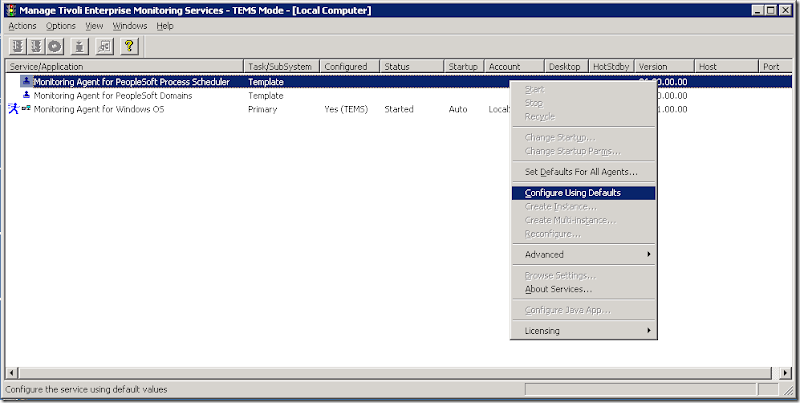
Task: Click the stamp-shaped Configure toolbar icon
Action: pos(79,46)
